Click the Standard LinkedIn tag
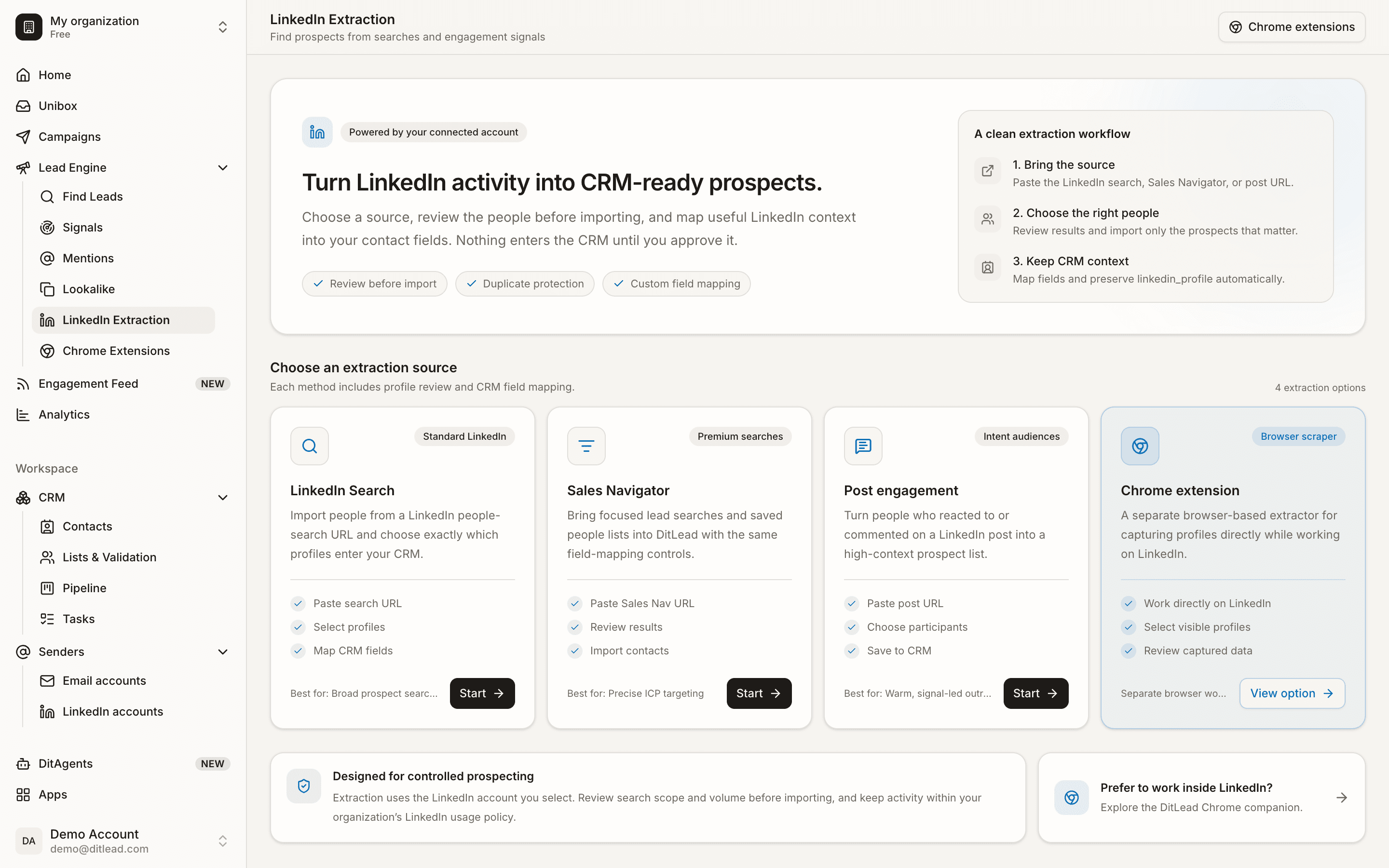Screen dimensions: 1389x868 click(464, 436)
